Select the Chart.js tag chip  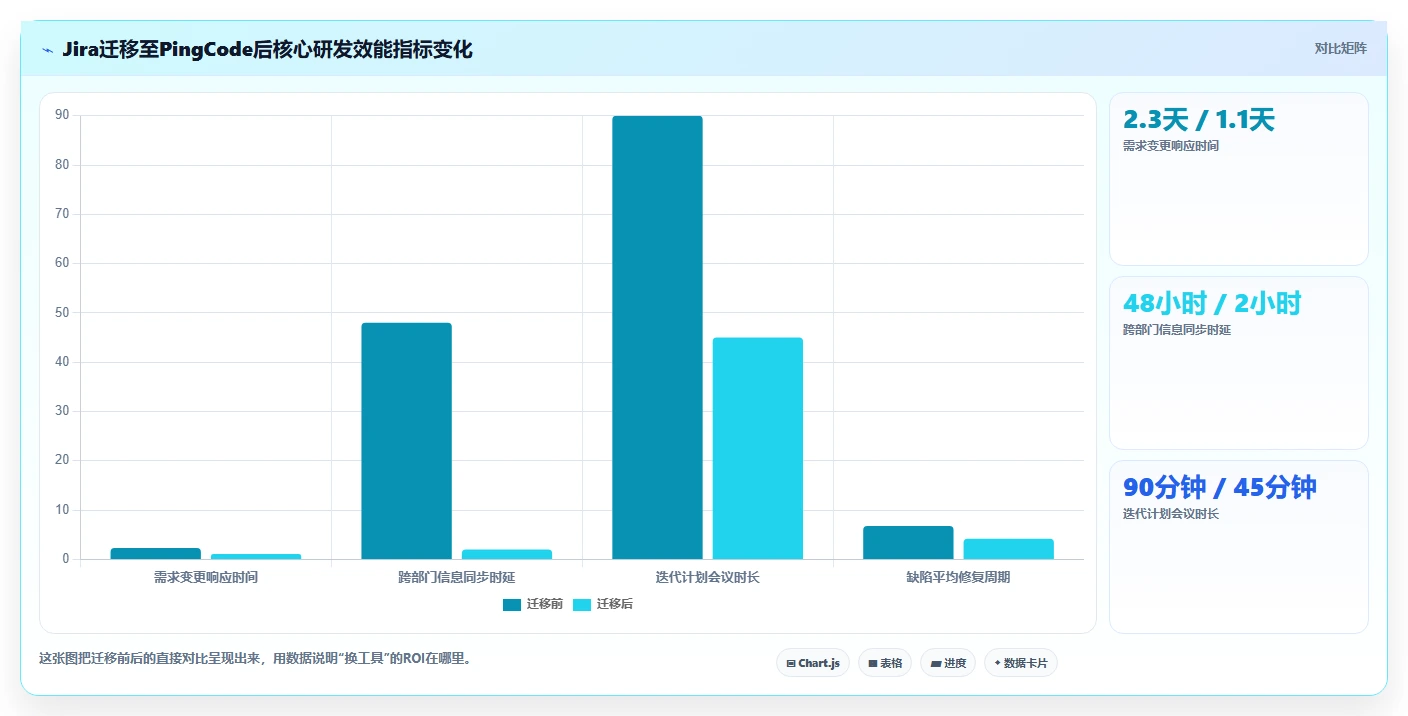point(813,663)
